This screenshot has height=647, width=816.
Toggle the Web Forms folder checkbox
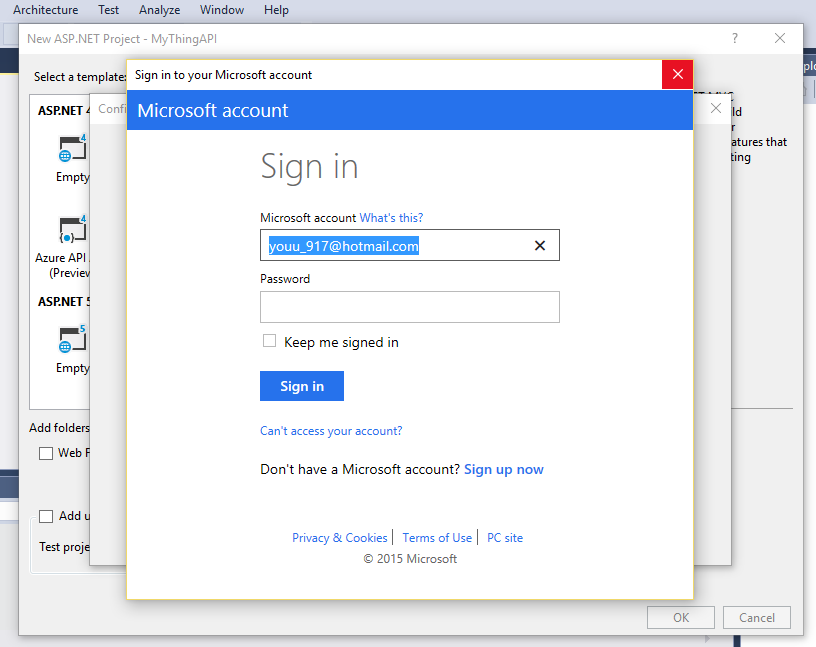[x=46, y=453]
